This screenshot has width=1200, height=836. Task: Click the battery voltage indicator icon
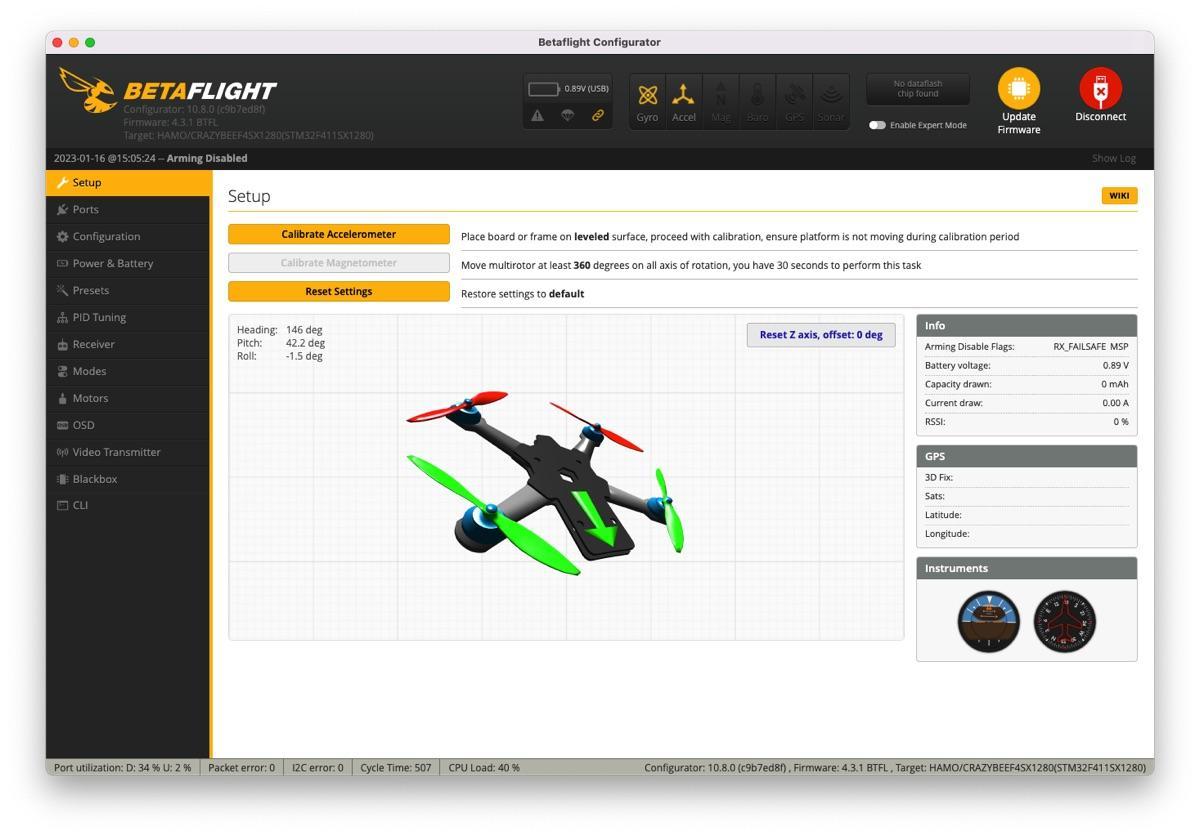coord(545,89)
